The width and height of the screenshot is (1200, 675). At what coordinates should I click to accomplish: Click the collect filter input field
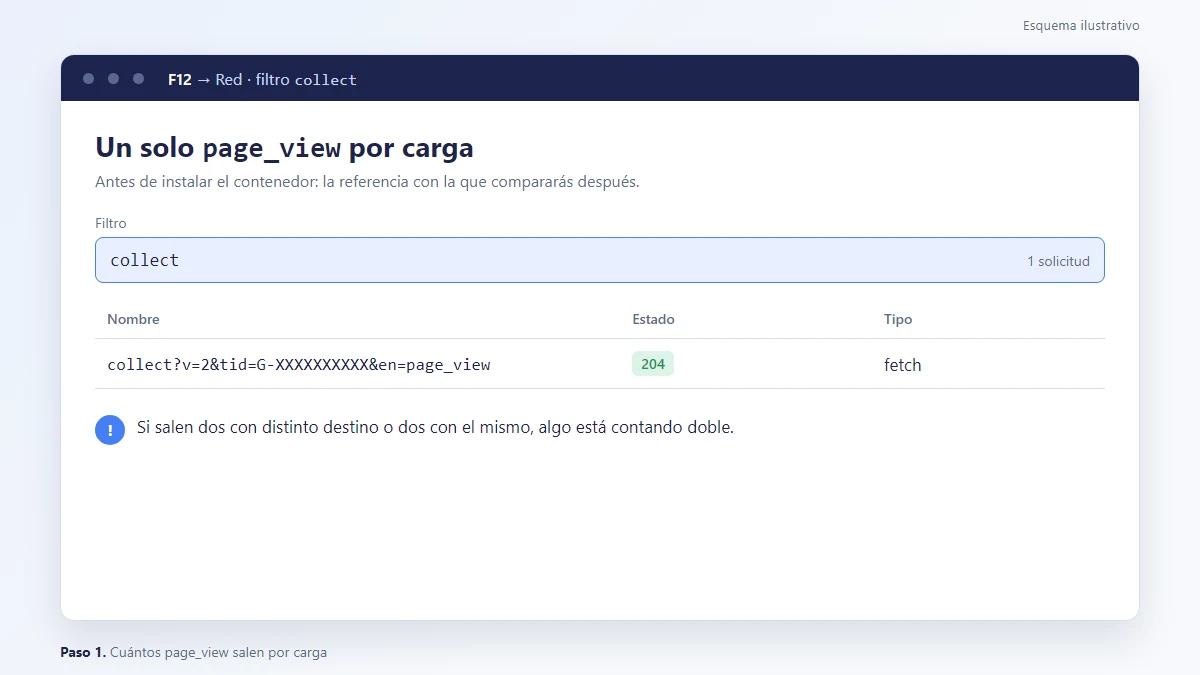600,260
